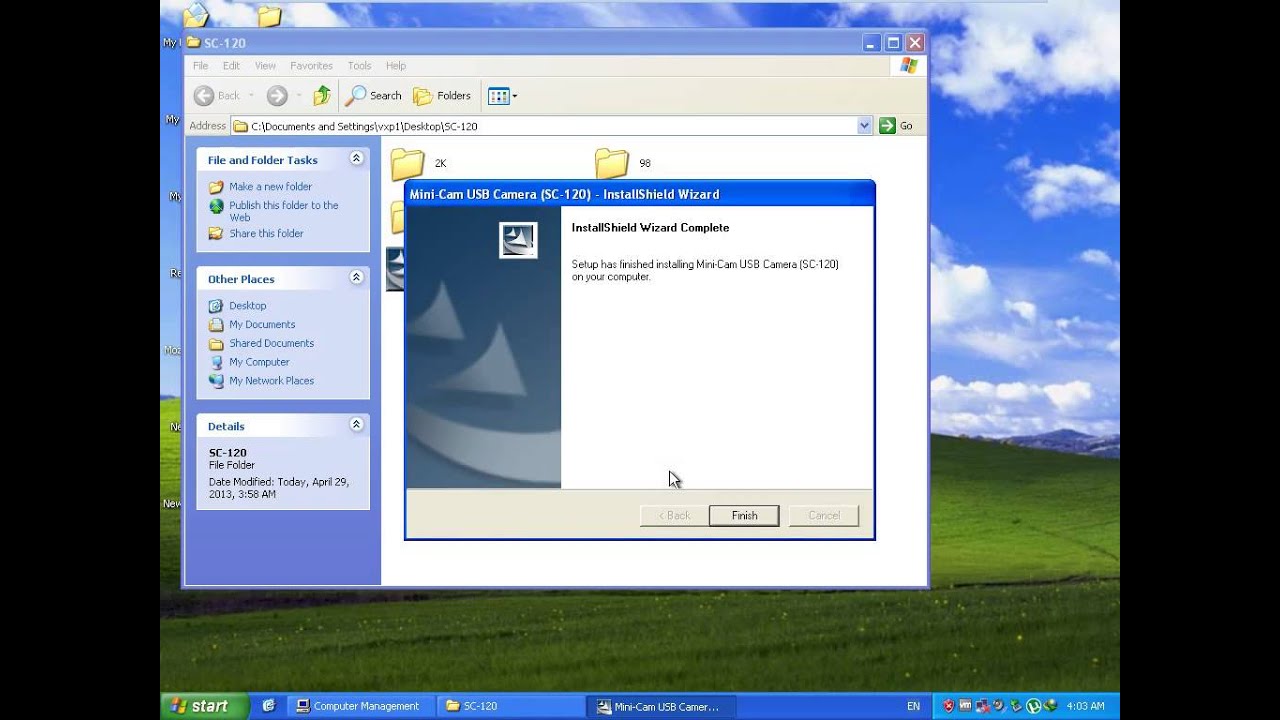Click the My Computer icon in Other Places

[216, 362]
